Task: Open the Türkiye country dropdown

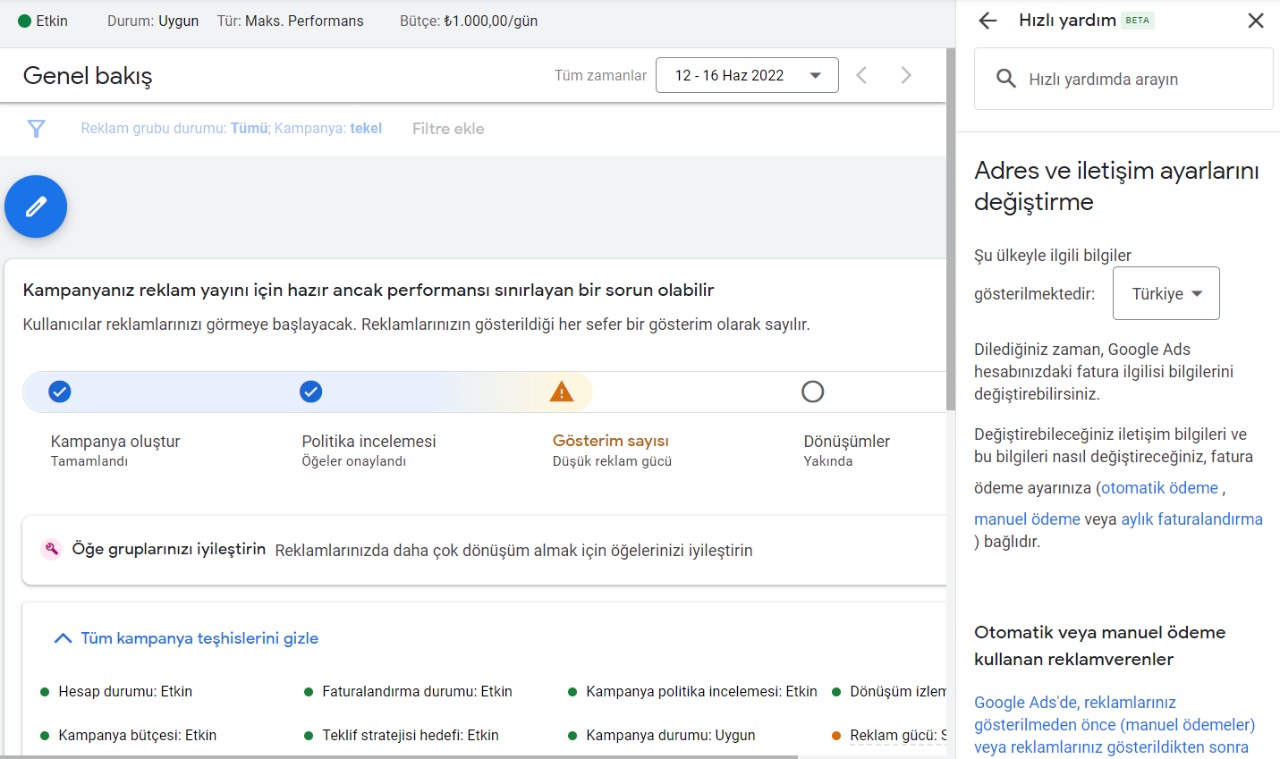Action: pyautogui.click(x=1166, y=293)
